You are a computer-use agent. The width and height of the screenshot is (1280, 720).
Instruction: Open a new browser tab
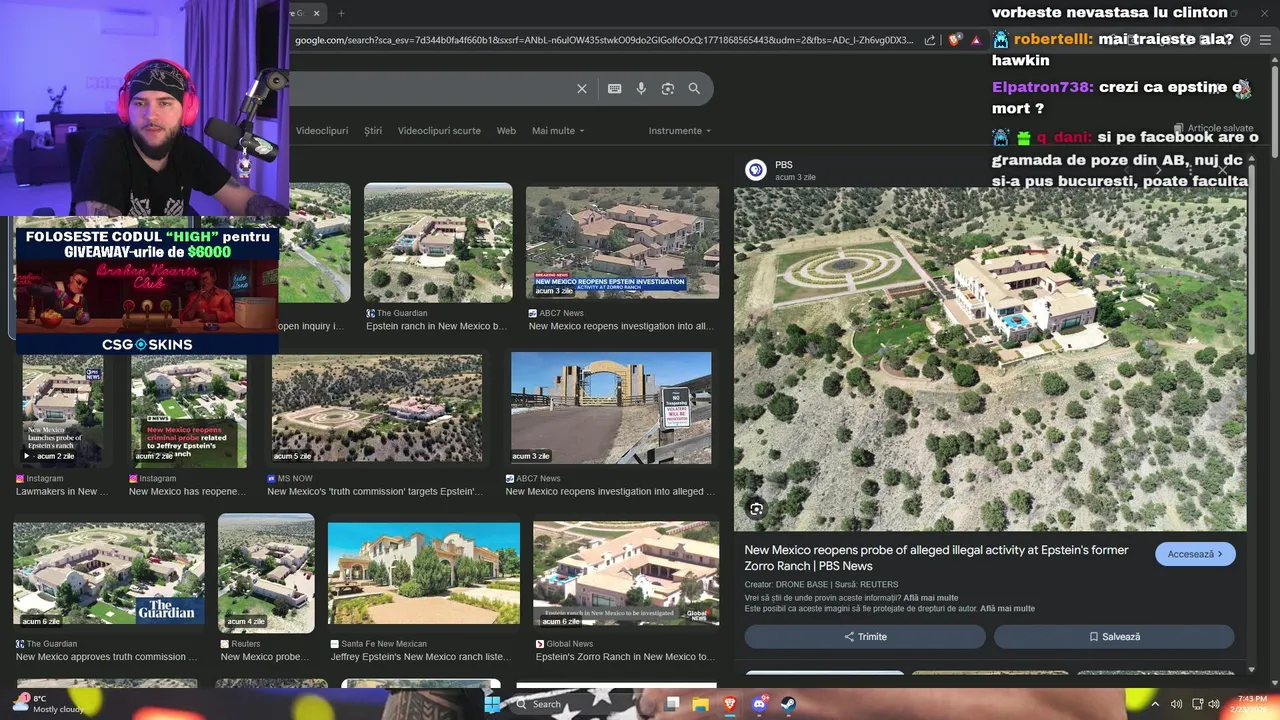click(x=341, y=13)
